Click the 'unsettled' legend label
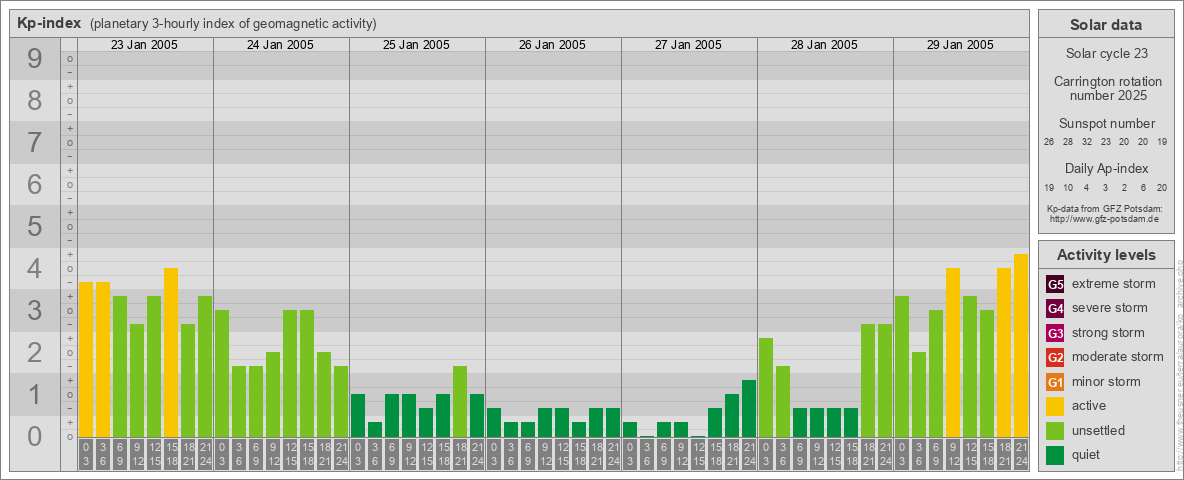 click(1099, 430)
